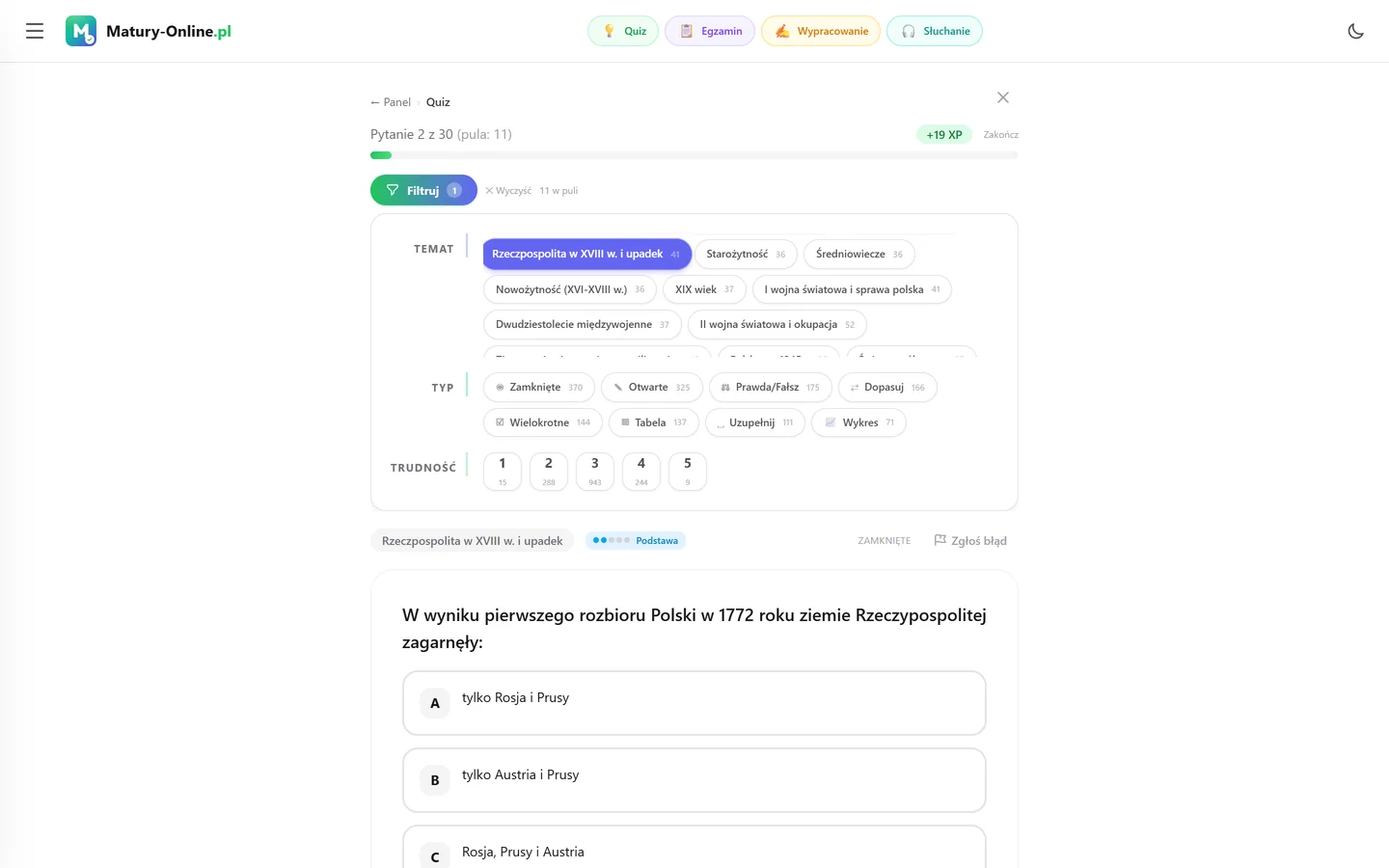1389x868 pixels.
Task: Choose difficulty level 3
Action: [595, 472]
